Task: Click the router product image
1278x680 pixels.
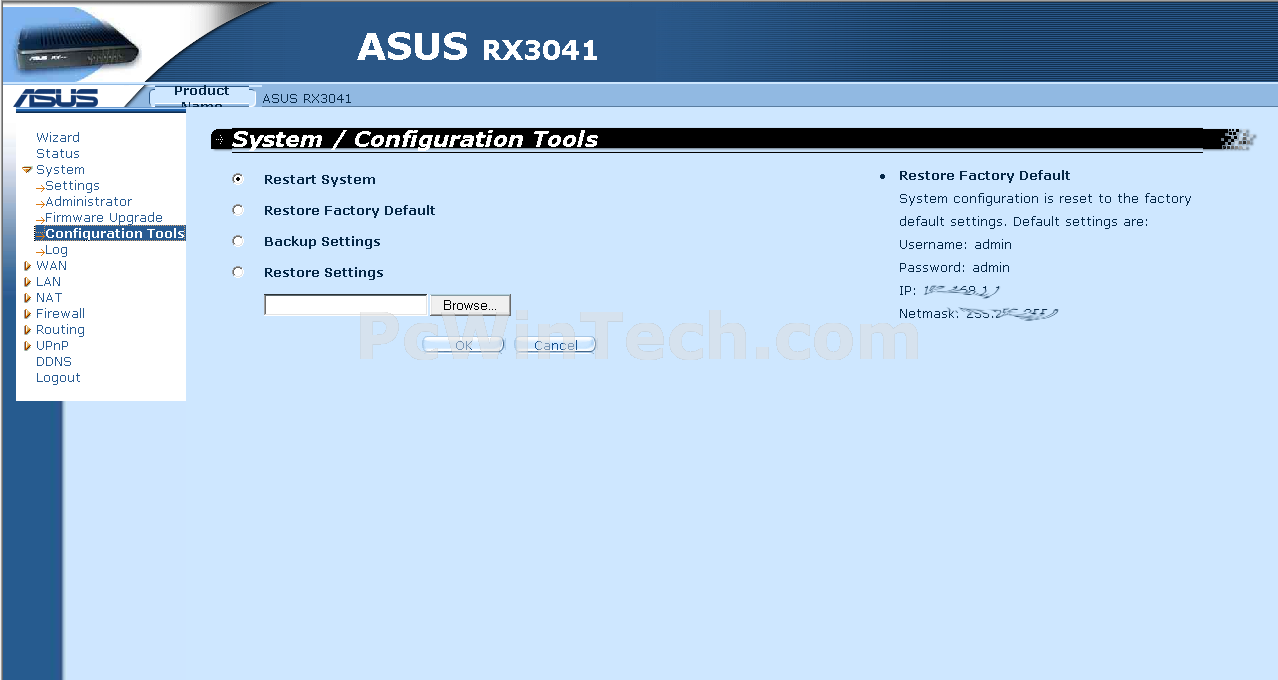Action: (x=76, y=48)
